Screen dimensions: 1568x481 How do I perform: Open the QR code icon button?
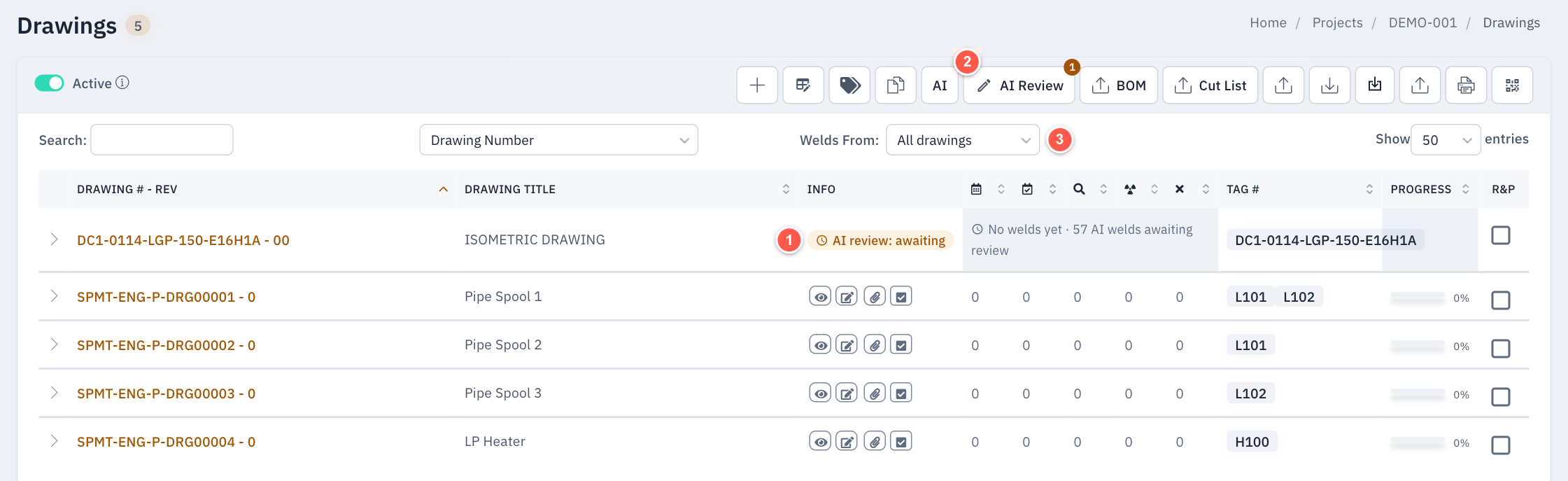(1512, 85)
